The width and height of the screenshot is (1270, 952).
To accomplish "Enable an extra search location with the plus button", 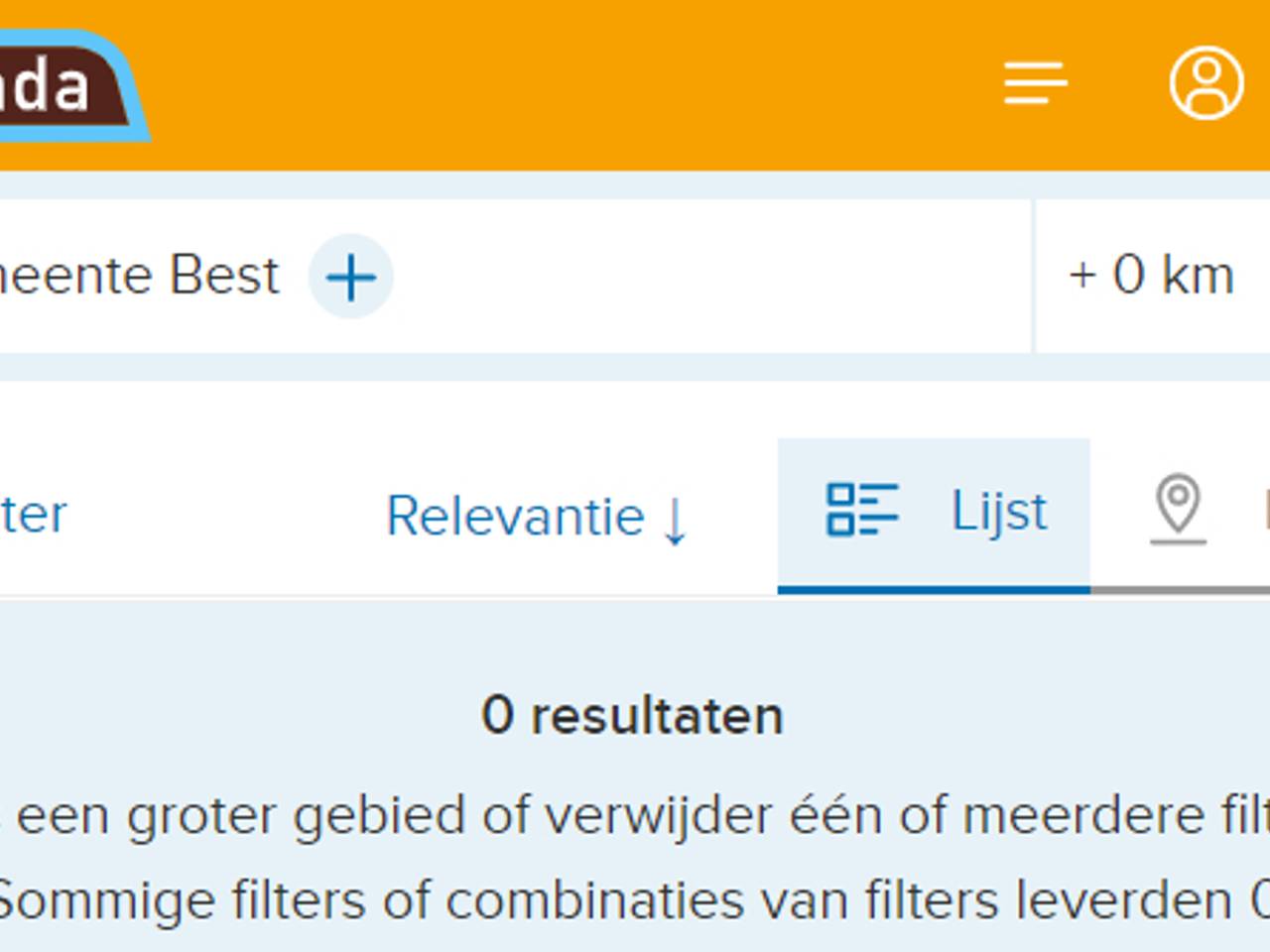I will tap(350, 276).
